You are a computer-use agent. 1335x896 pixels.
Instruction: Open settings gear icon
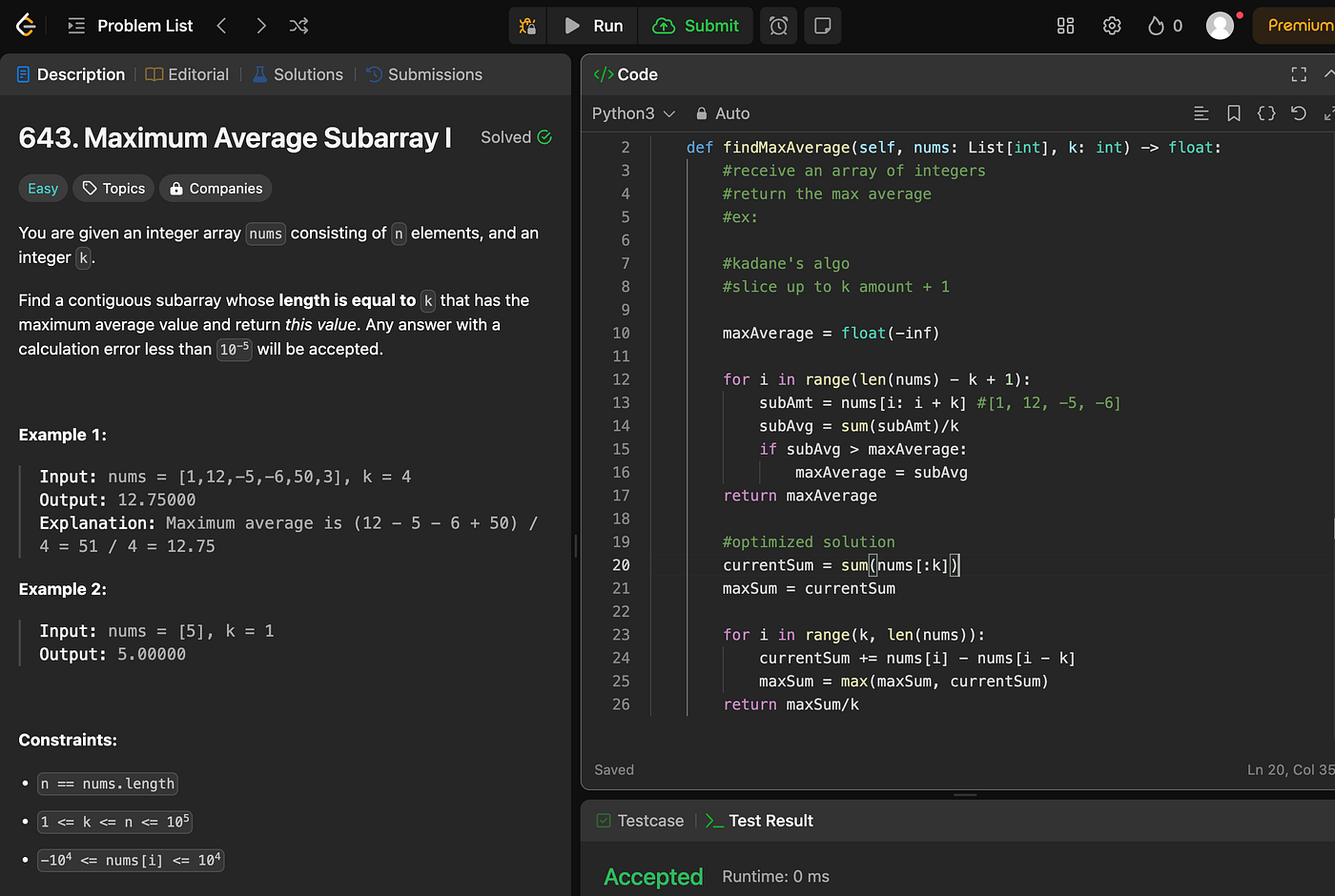[1111, 26]
